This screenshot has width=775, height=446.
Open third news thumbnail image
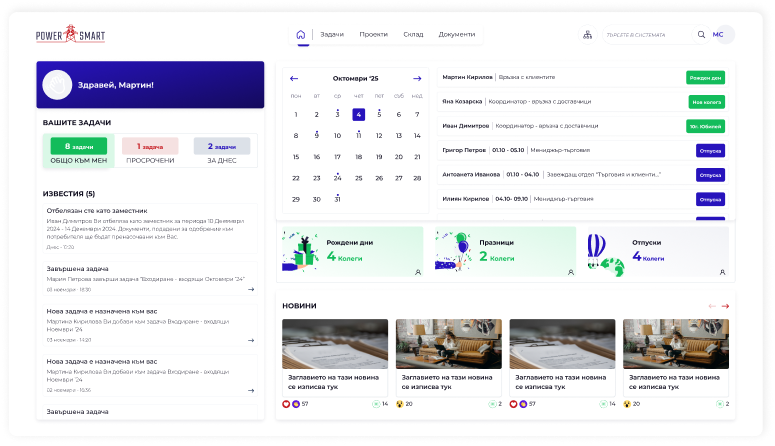tap(562, 344)
